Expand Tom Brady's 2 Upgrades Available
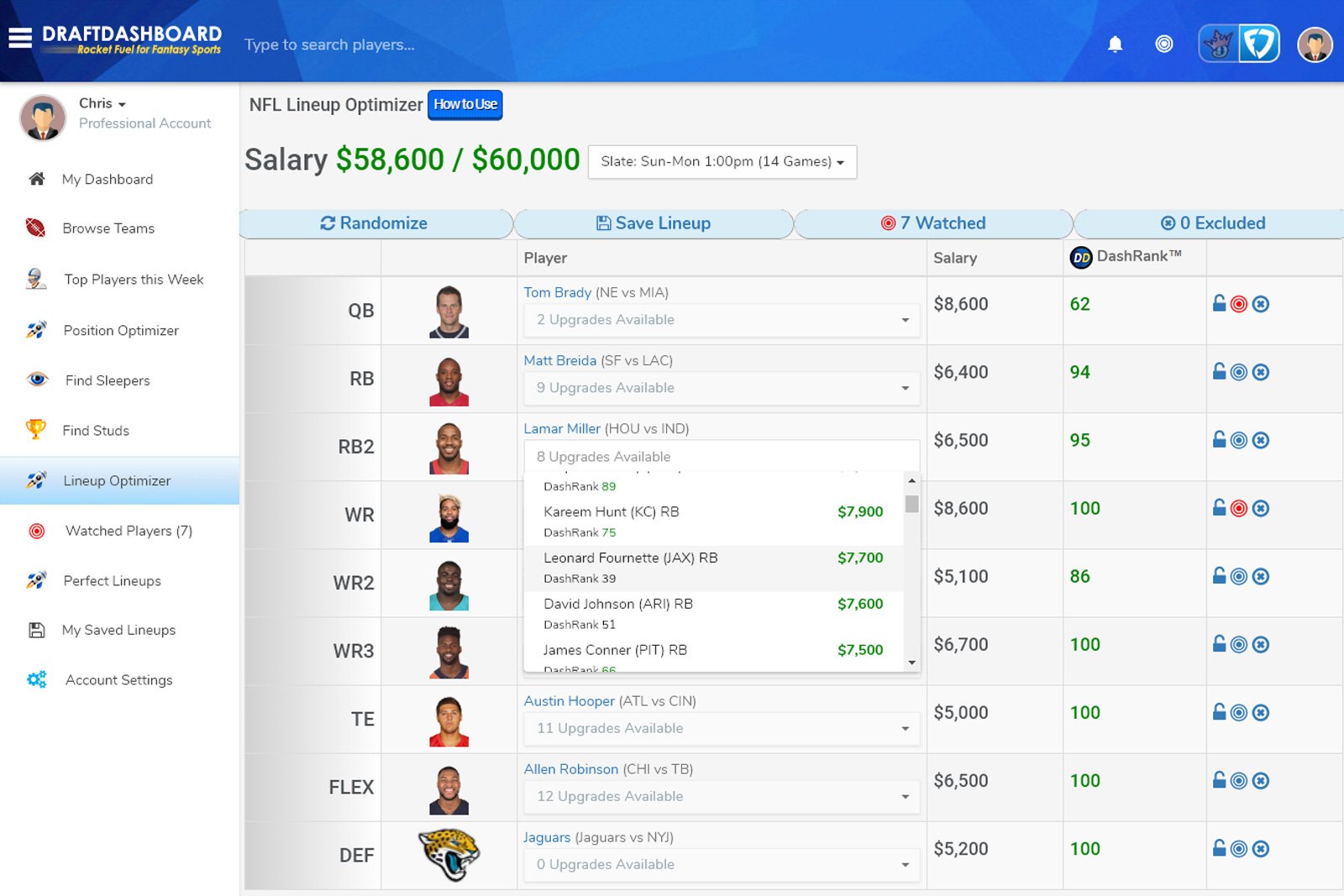The height and width of the screenshot is (896, 1344). pos(722,320)
